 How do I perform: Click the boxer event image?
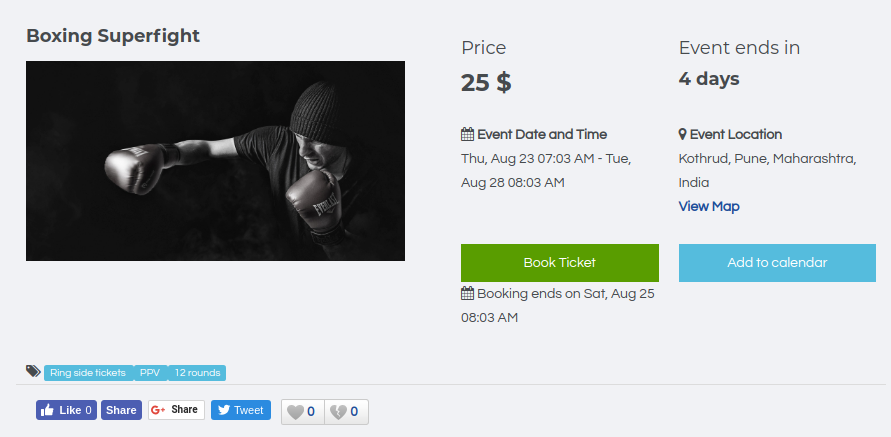coord(215,161)
